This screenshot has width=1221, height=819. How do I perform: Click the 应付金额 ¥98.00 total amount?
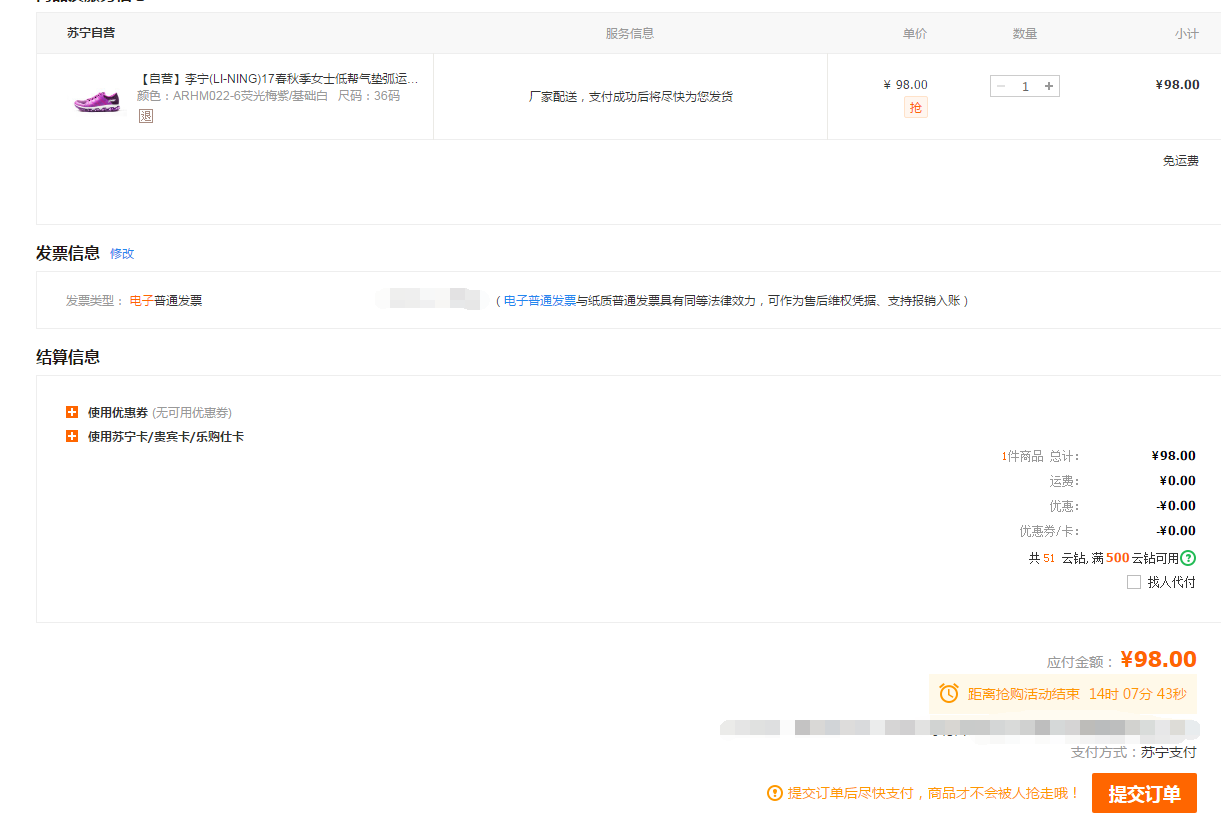(x=1158, y=659)
